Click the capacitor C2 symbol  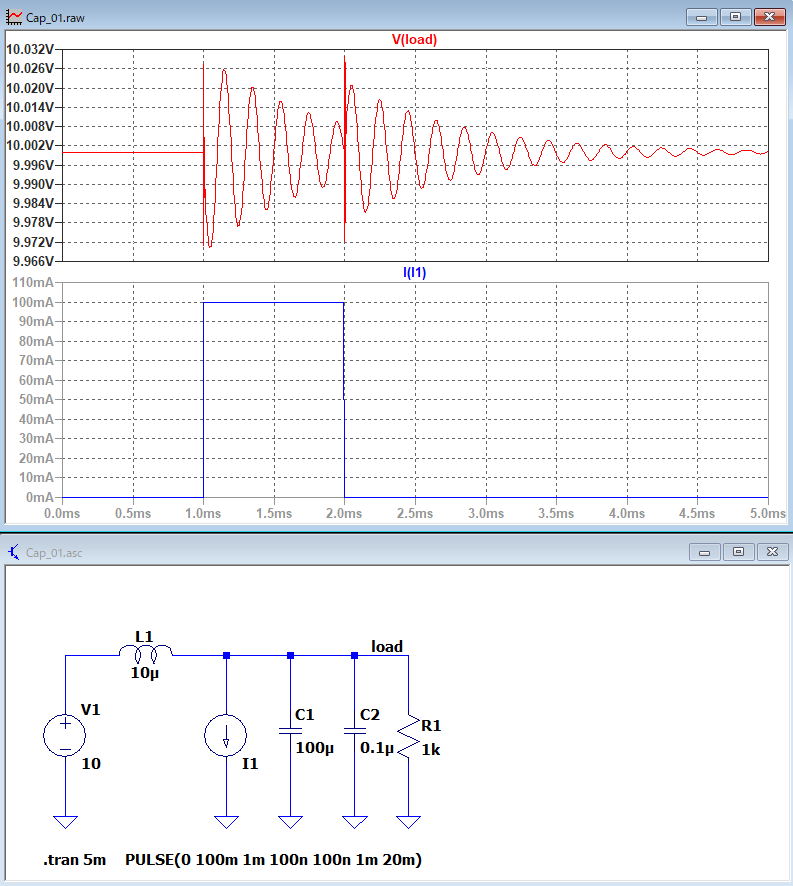[x=355, y=731]
